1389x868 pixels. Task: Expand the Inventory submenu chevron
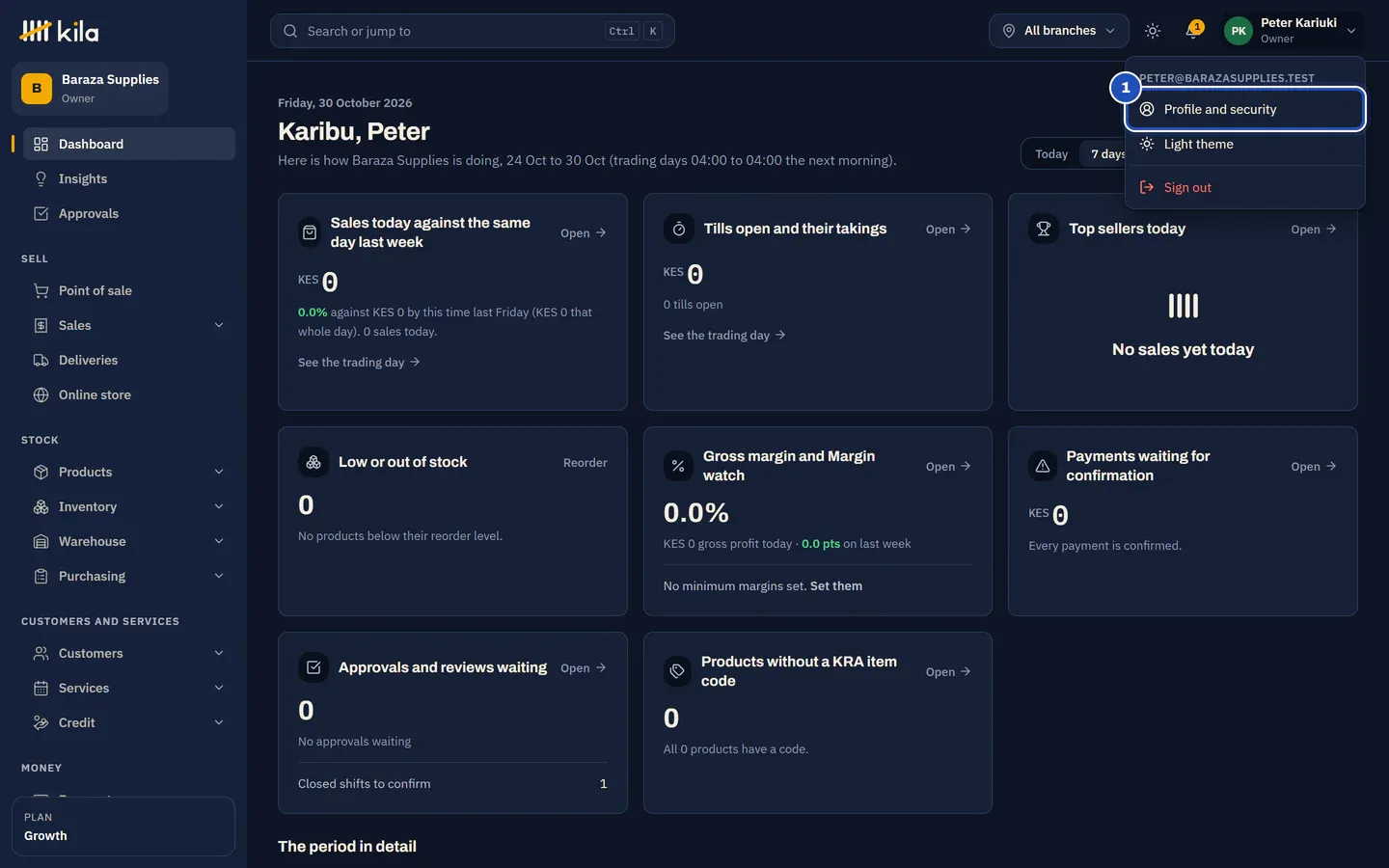pos(219,506)
